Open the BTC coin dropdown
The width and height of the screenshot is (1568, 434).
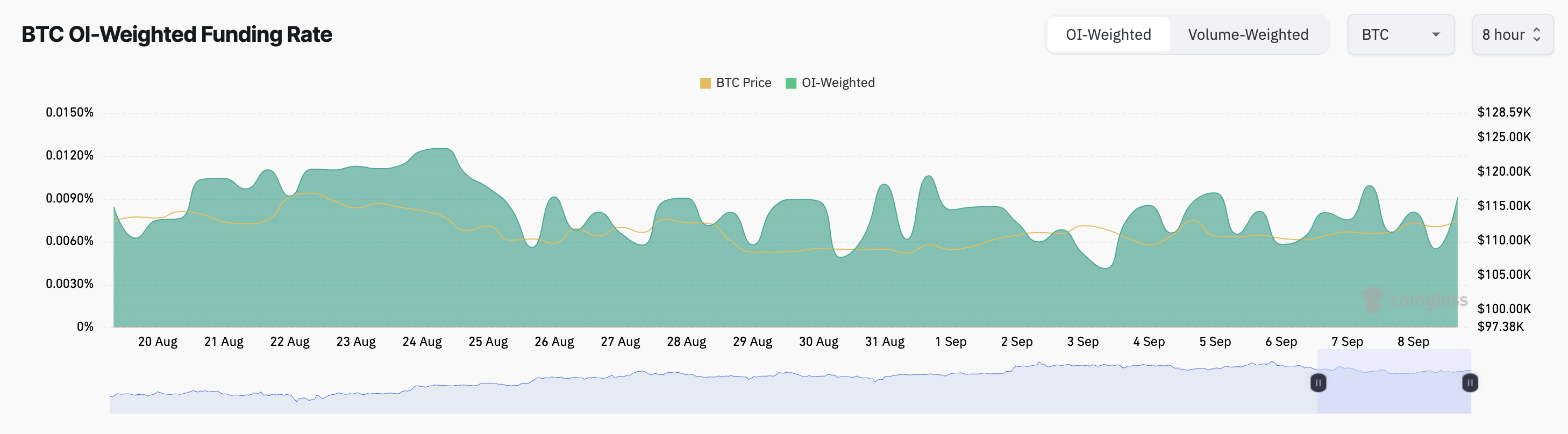pyautogui.click(x=1400, y=35)
